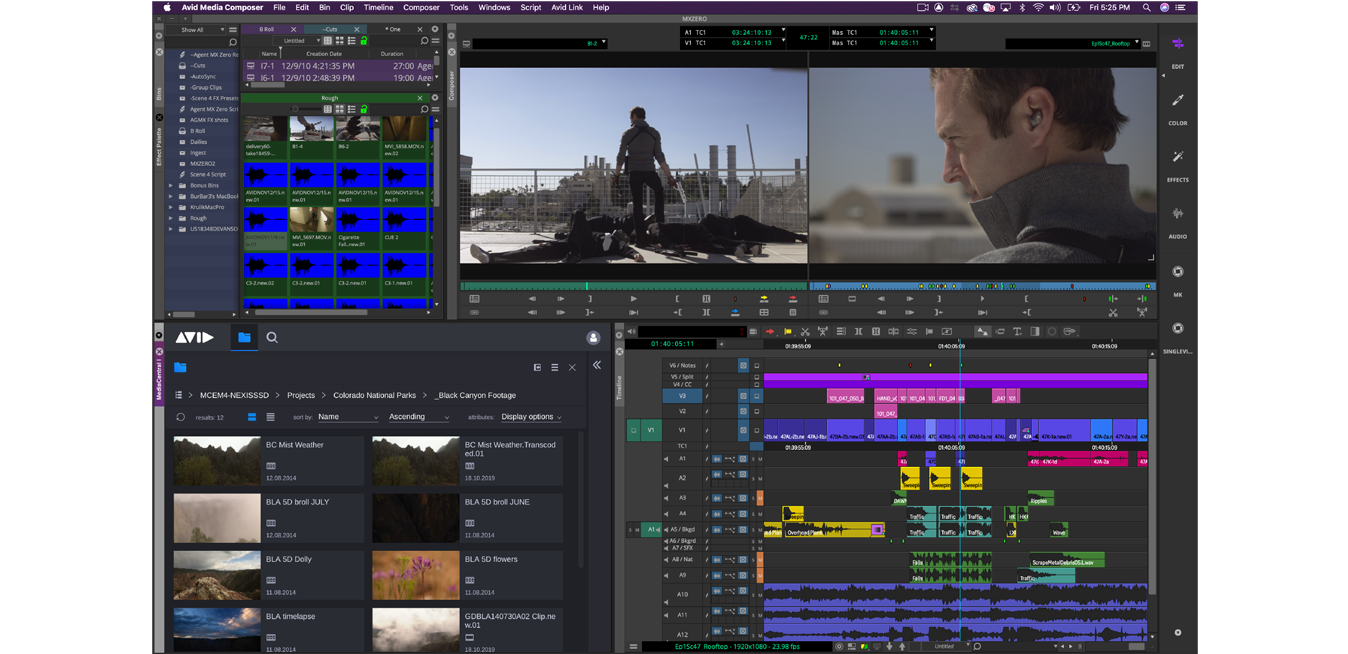
Task: Sort the bin by Duration column
Action: (x=392, y=54)
